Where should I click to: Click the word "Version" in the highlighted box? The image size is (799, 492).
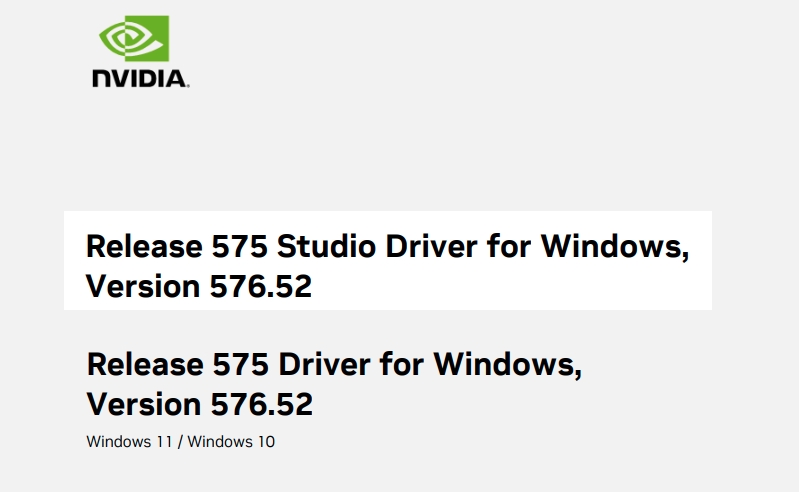[143, 286]
